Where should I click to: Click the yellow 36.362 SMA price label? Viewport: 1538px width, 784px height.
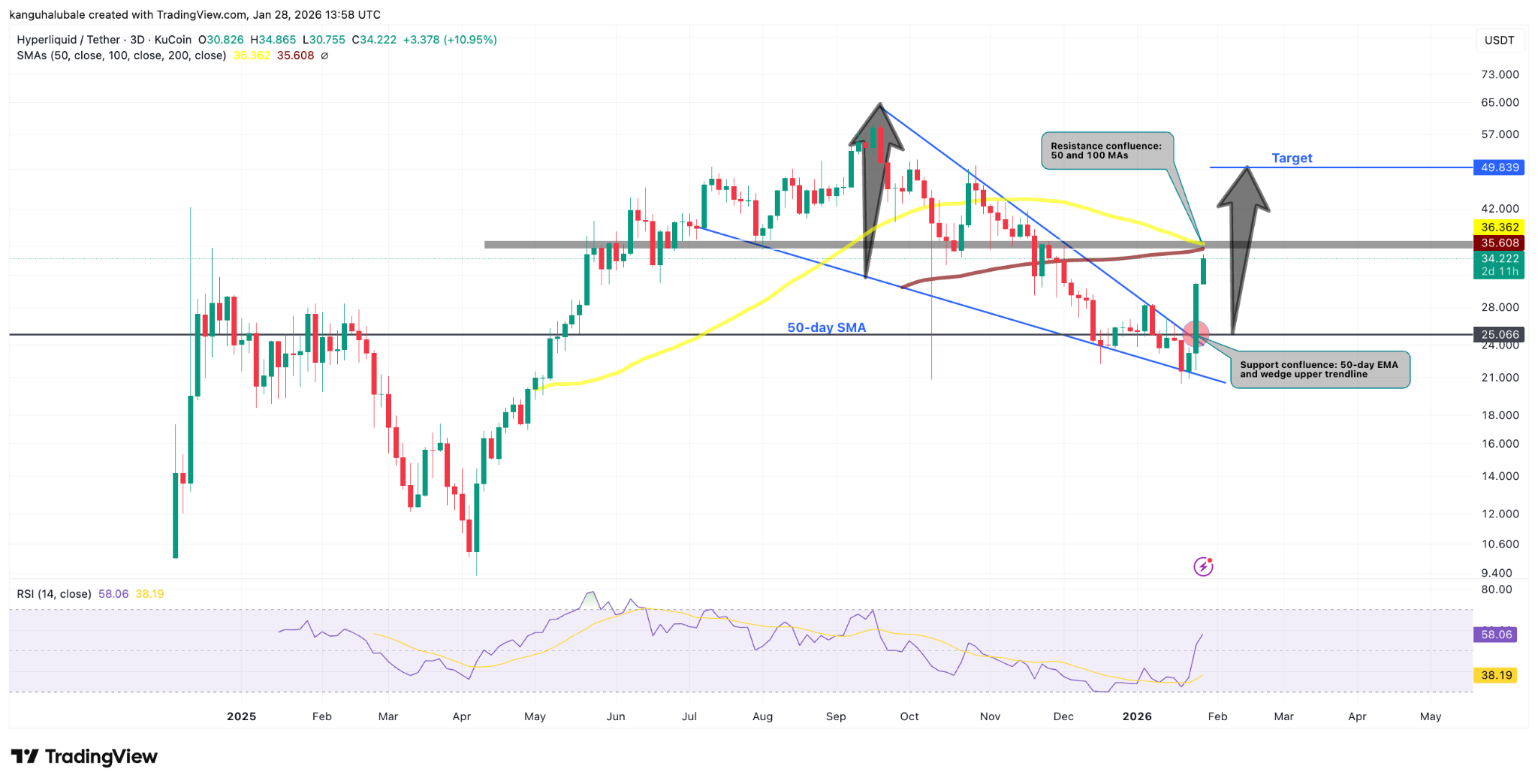tap(1499, 227)
